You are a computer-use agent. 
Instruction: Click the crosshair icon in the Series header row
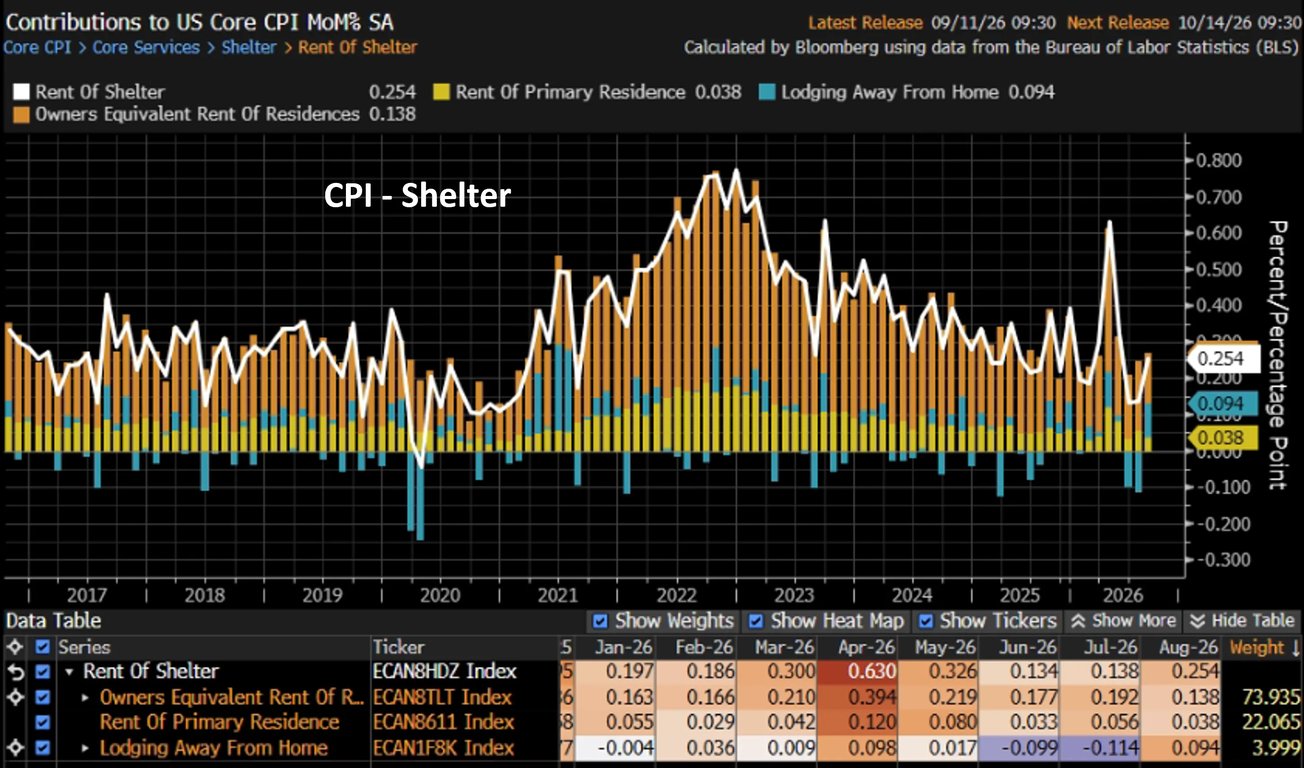coord(14,647)
